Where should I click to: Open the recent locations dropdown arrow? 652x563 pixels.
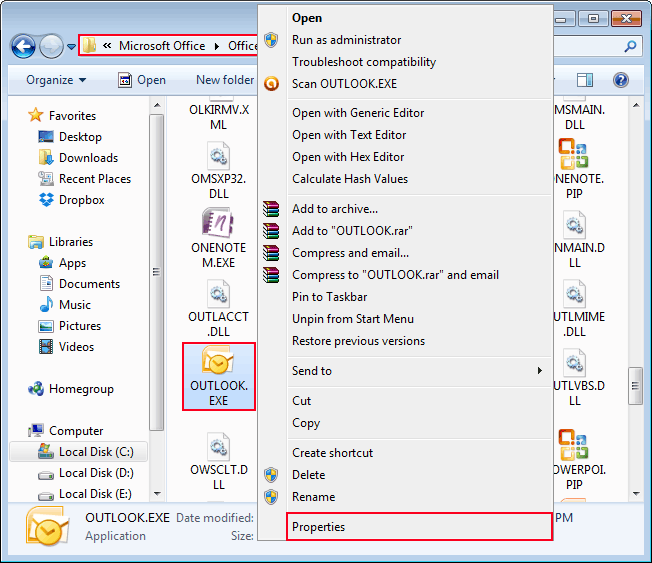click(72, 47)
